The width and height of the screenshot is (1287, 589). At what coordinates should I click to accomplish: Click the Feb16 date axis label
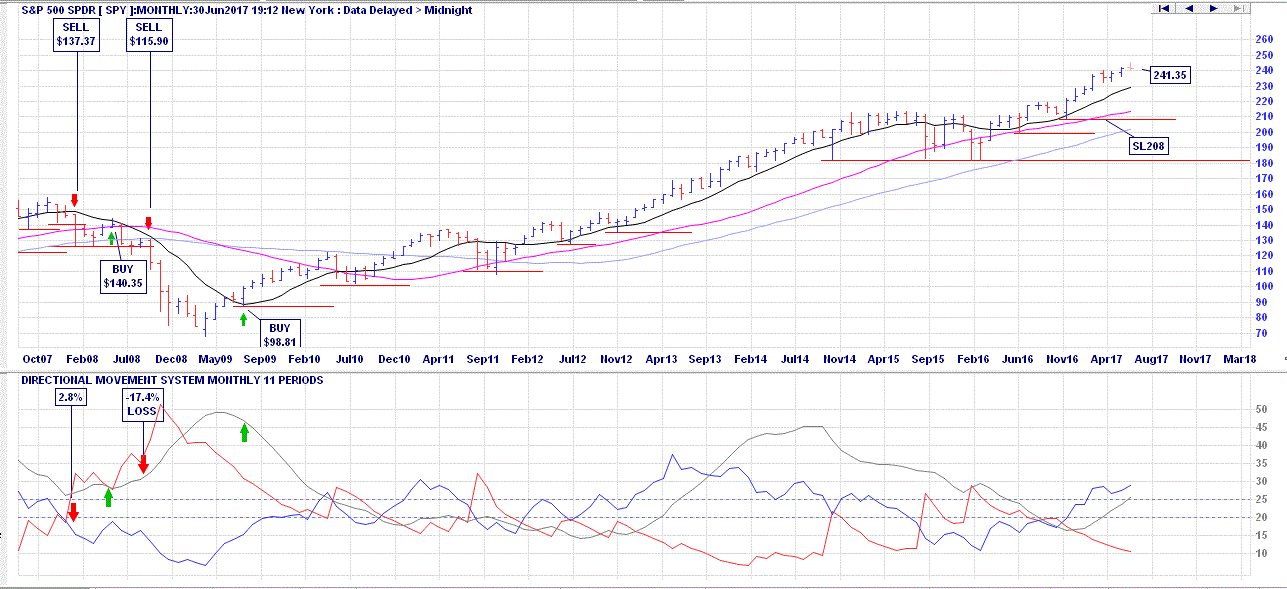(x=974, y=358)
